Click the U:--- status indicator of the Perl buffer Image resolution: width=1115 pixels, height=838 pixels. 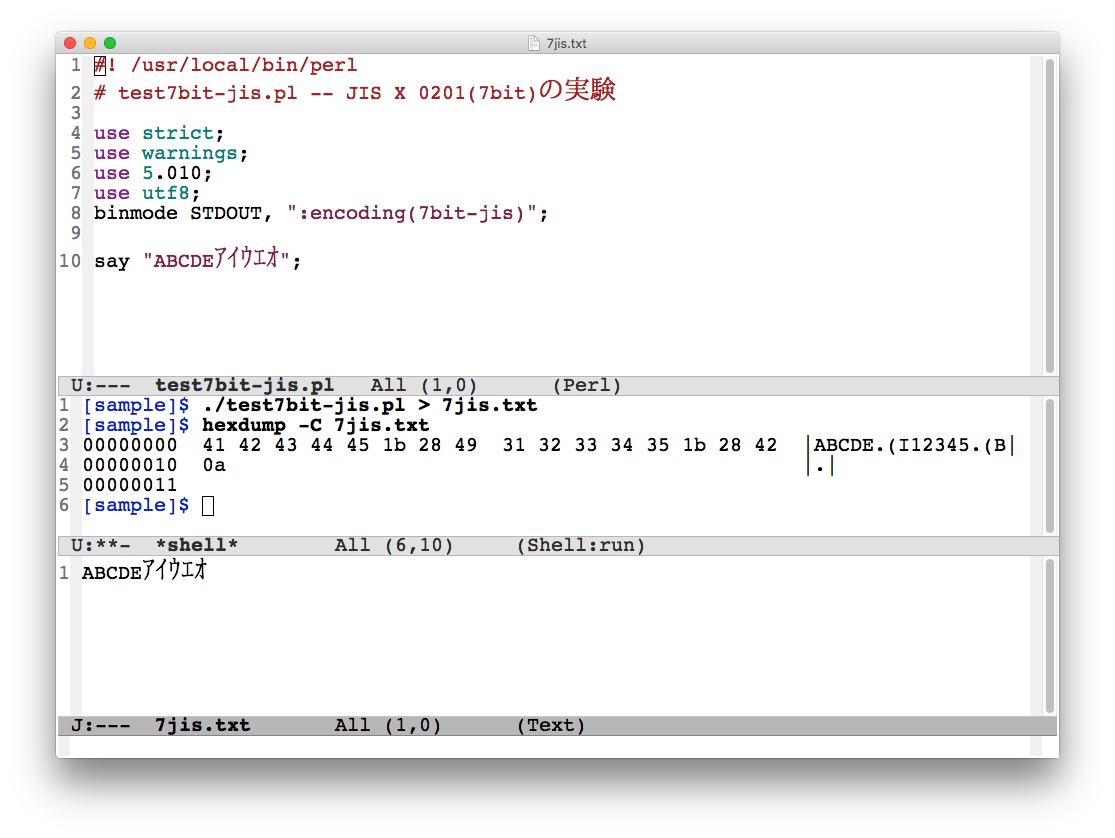coord(101,386)
